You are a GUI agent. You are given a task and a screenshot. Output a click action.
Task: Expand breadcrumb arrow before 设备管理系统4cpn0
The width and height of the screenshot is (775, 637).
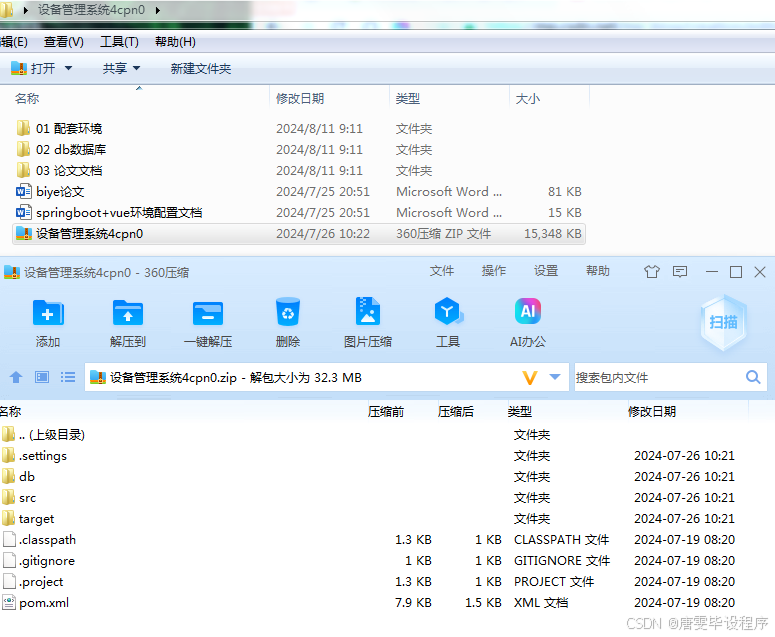25,10
